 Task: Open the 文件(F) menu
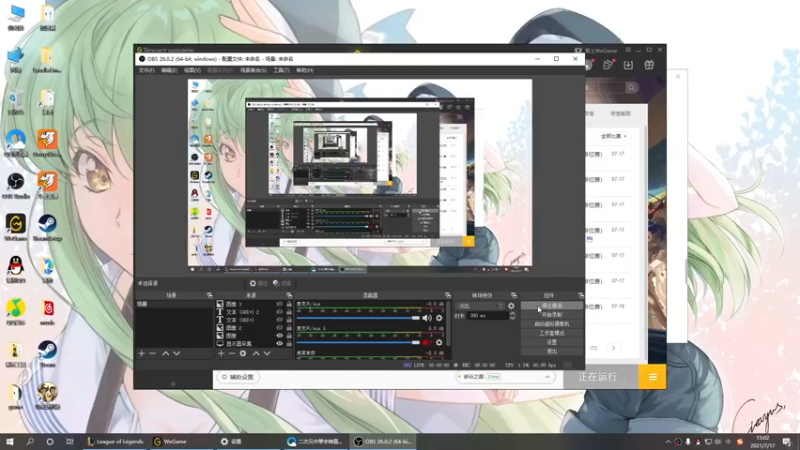click(146, 70)
